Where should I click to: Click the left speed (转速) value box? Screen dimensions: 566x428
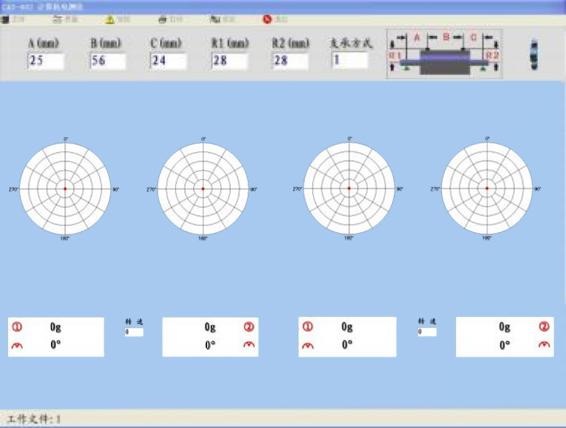pos(134,332)
